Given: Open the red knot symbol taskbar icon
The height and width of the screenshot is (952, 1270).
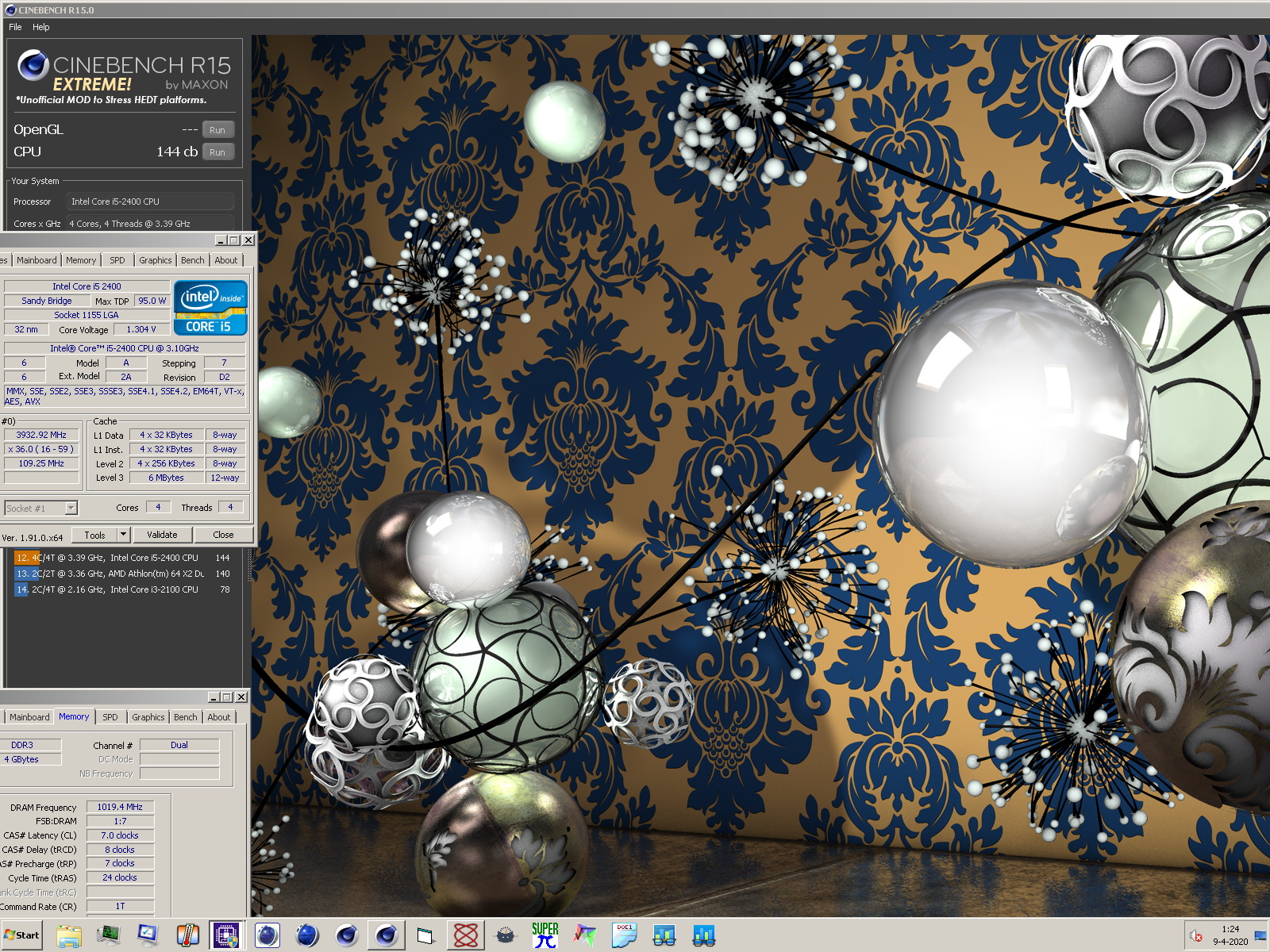Looking at the screenshot, I should click(x=466, y=936).
